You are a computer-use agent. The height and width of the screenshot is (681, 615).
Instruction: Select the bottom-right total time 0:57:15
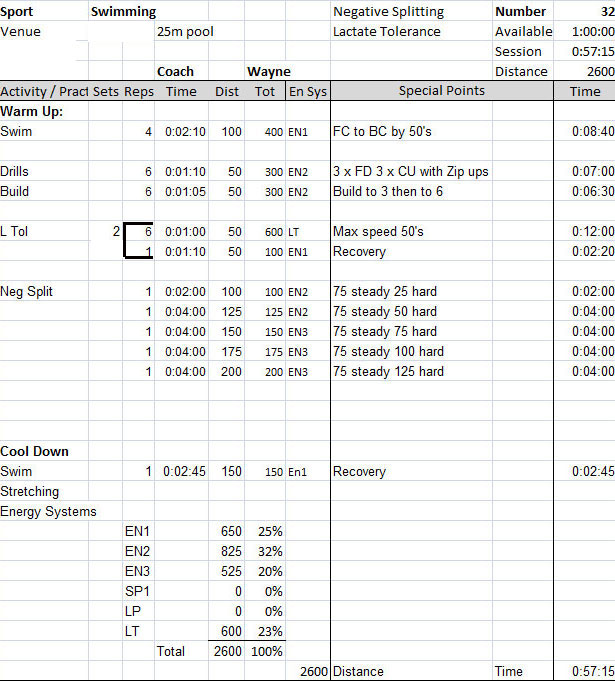[593, 671]
